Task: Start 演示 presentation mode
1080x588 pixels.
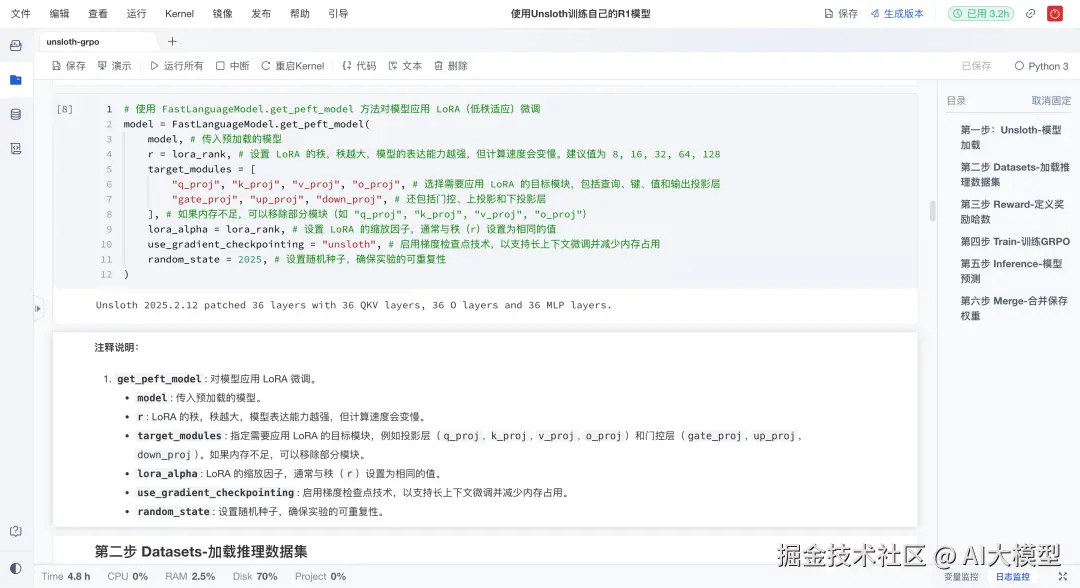Action: coord(114,66)
